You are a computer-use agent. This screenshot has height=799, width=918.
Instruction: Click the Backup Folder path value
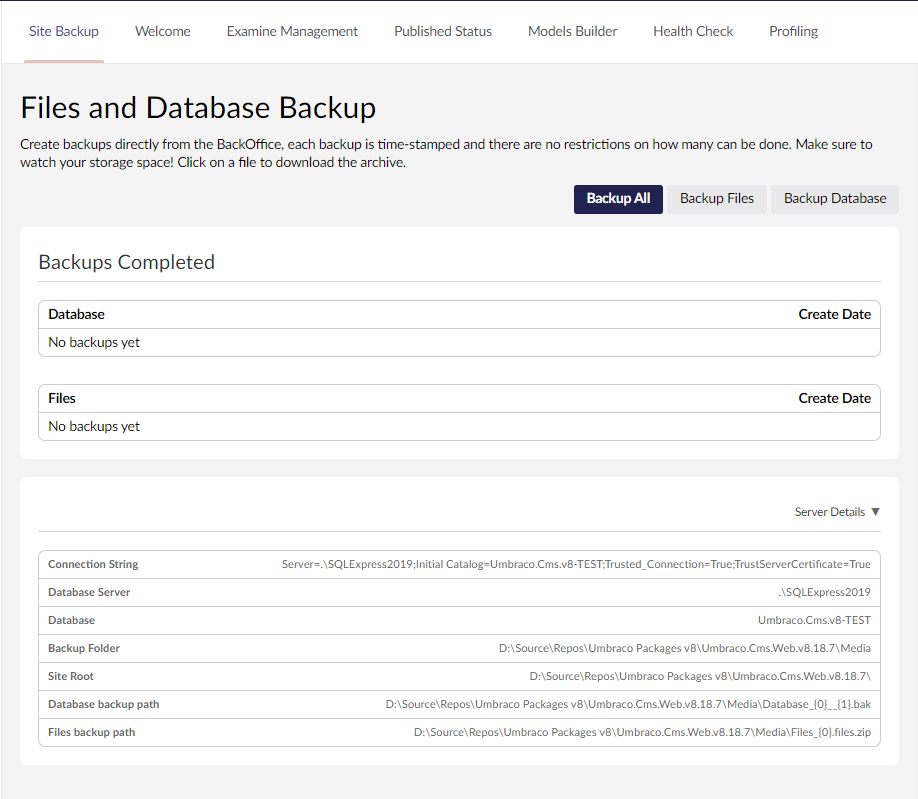tap(684, 648)
